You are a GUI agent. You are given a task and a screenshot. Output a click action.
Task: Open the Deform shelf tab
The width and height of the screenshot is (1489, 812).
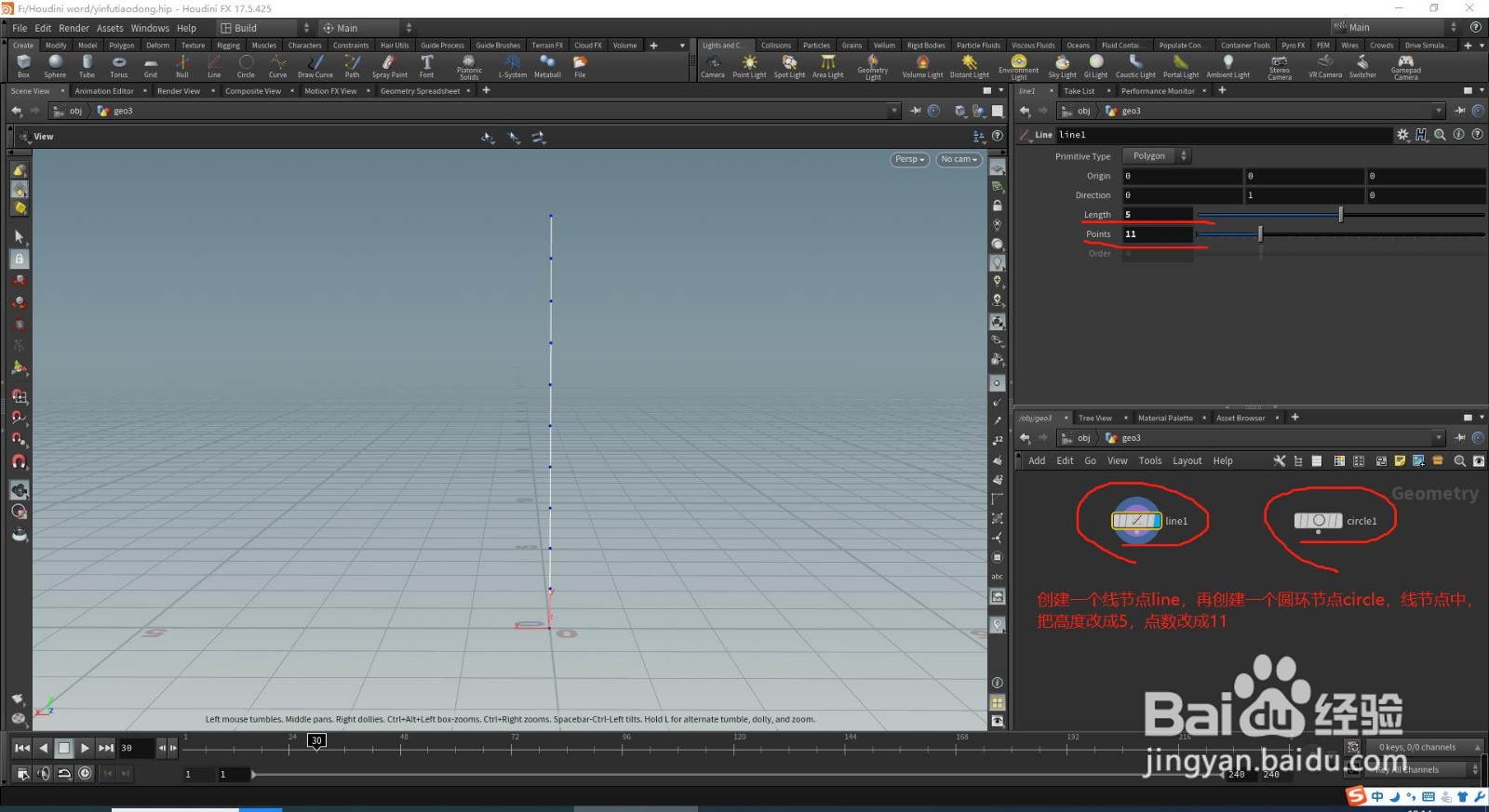157,45
